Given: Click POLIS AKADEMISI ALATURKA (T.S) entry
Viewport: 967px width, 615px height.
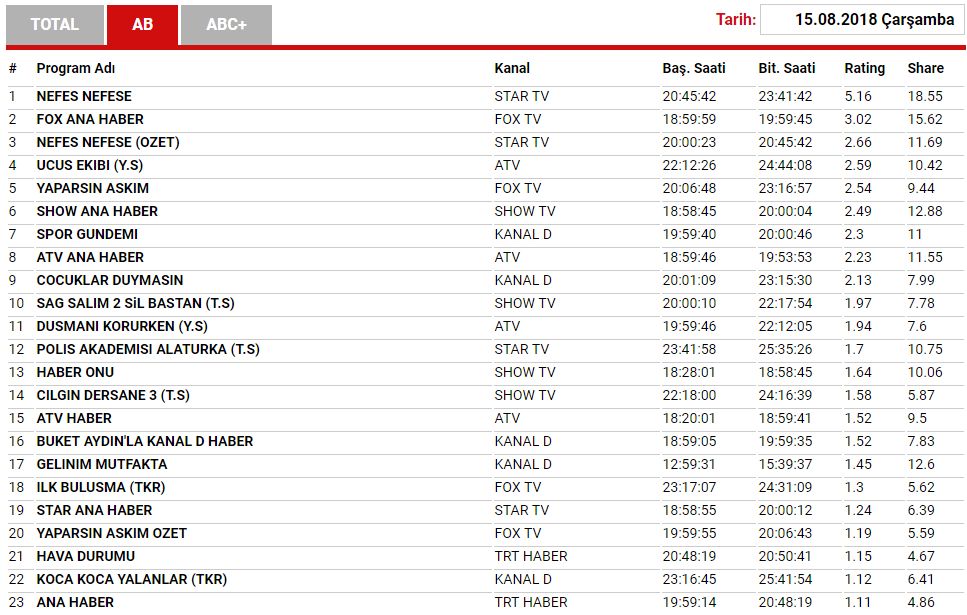Looking at the screenshot, I should [x=148, y=349].
